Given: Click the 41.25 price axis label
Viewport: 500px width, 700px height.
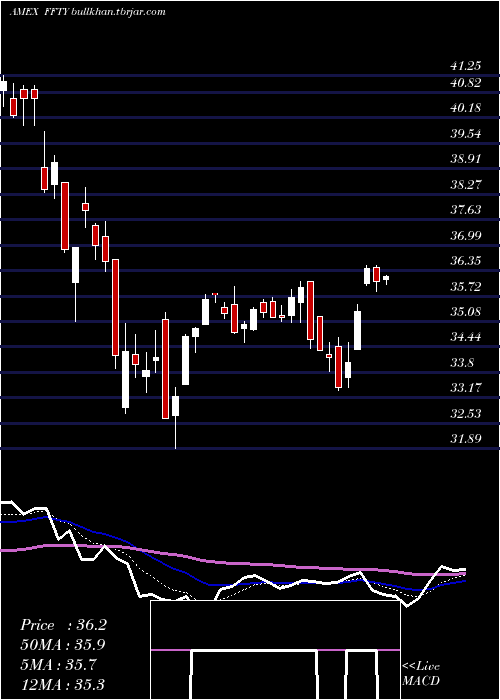Looking at the screenshot, I should point(465,66).
